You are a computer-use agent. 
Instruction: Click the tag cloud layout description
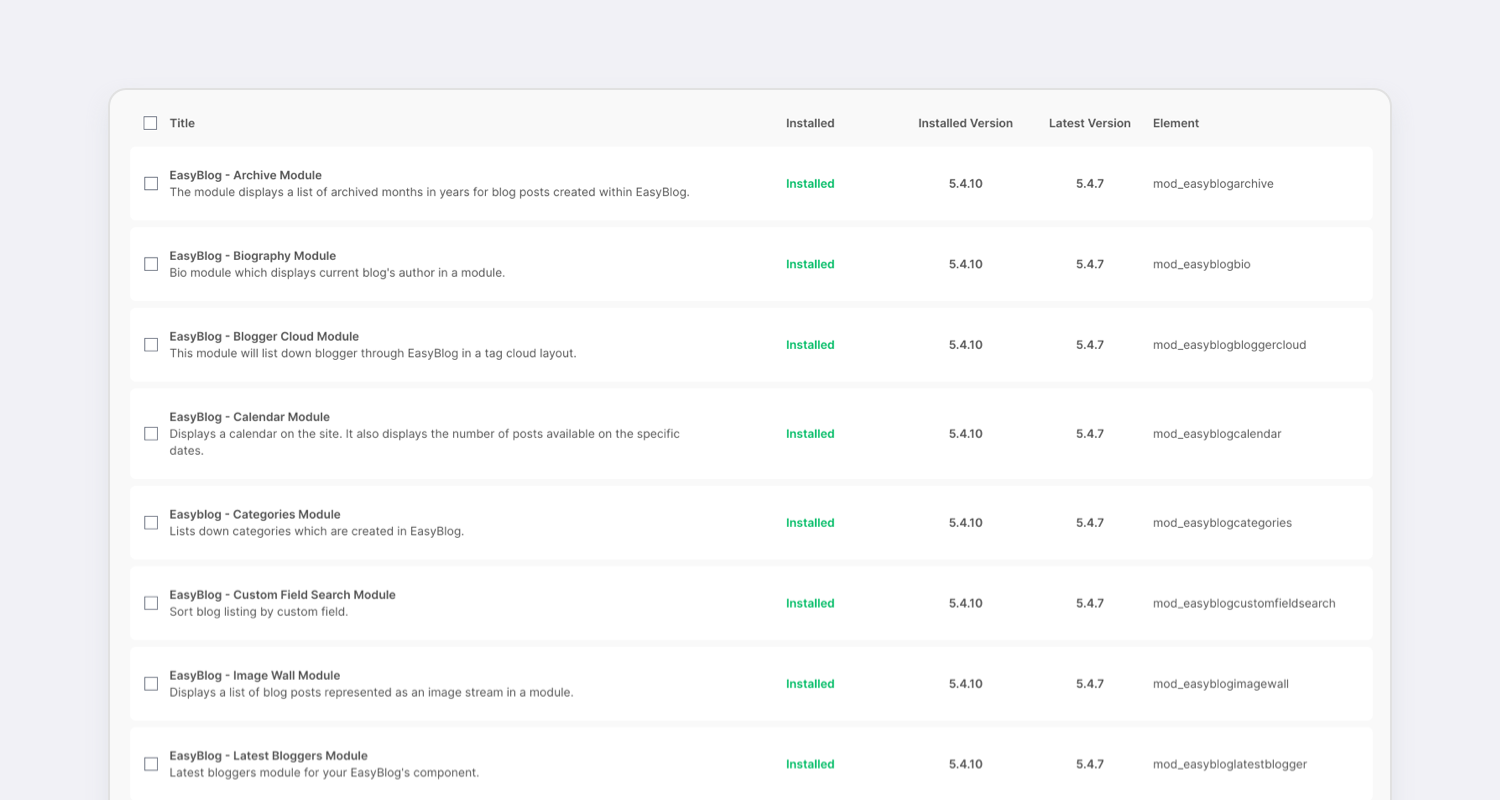[x=373, y=353]
